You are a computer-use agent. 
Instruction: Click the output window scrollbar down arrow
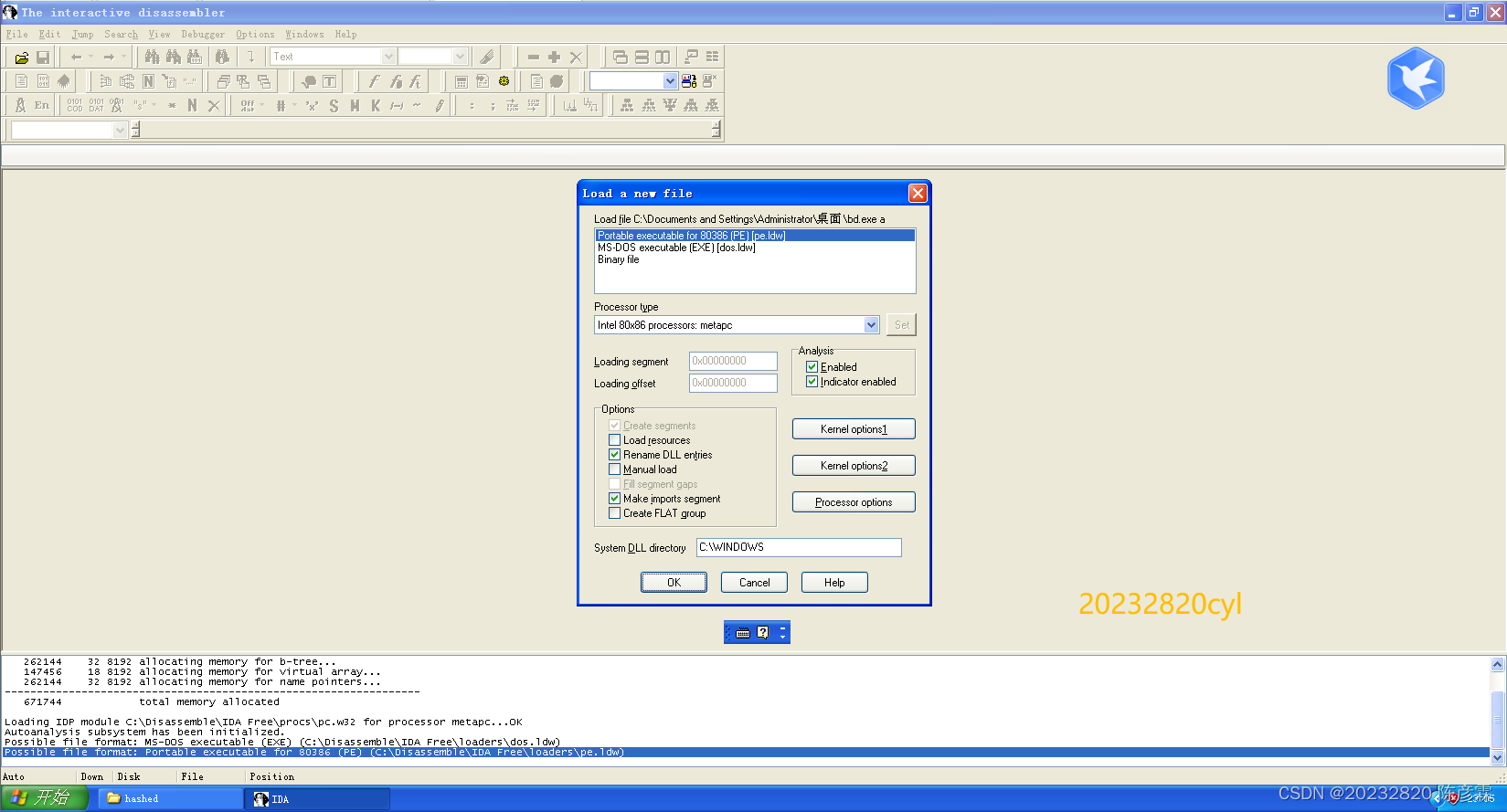[1497, 757]
